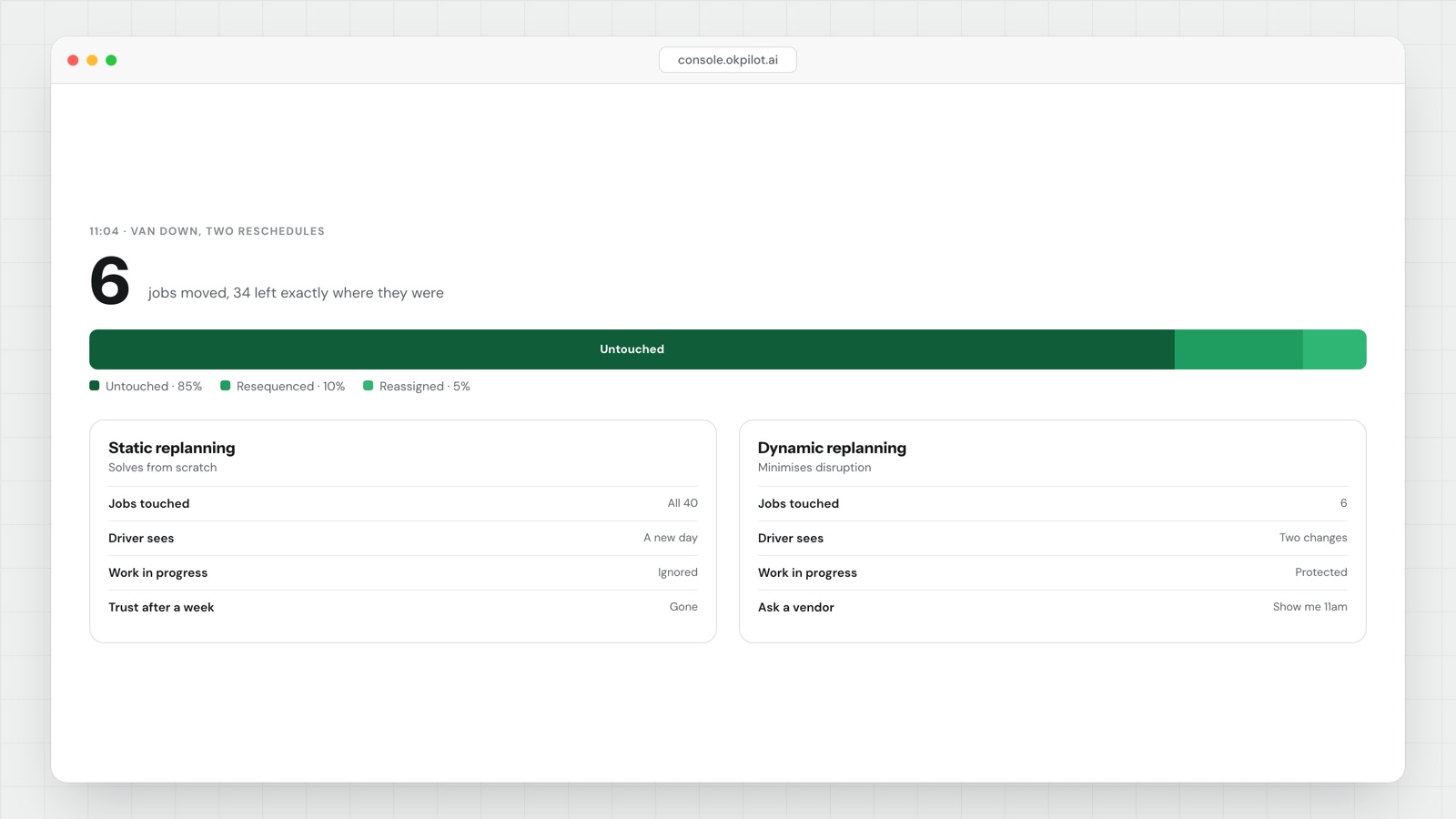Click the 'Resequenced · 10%' legend label
Screen dimensions: 1456x819
[290, 387]
